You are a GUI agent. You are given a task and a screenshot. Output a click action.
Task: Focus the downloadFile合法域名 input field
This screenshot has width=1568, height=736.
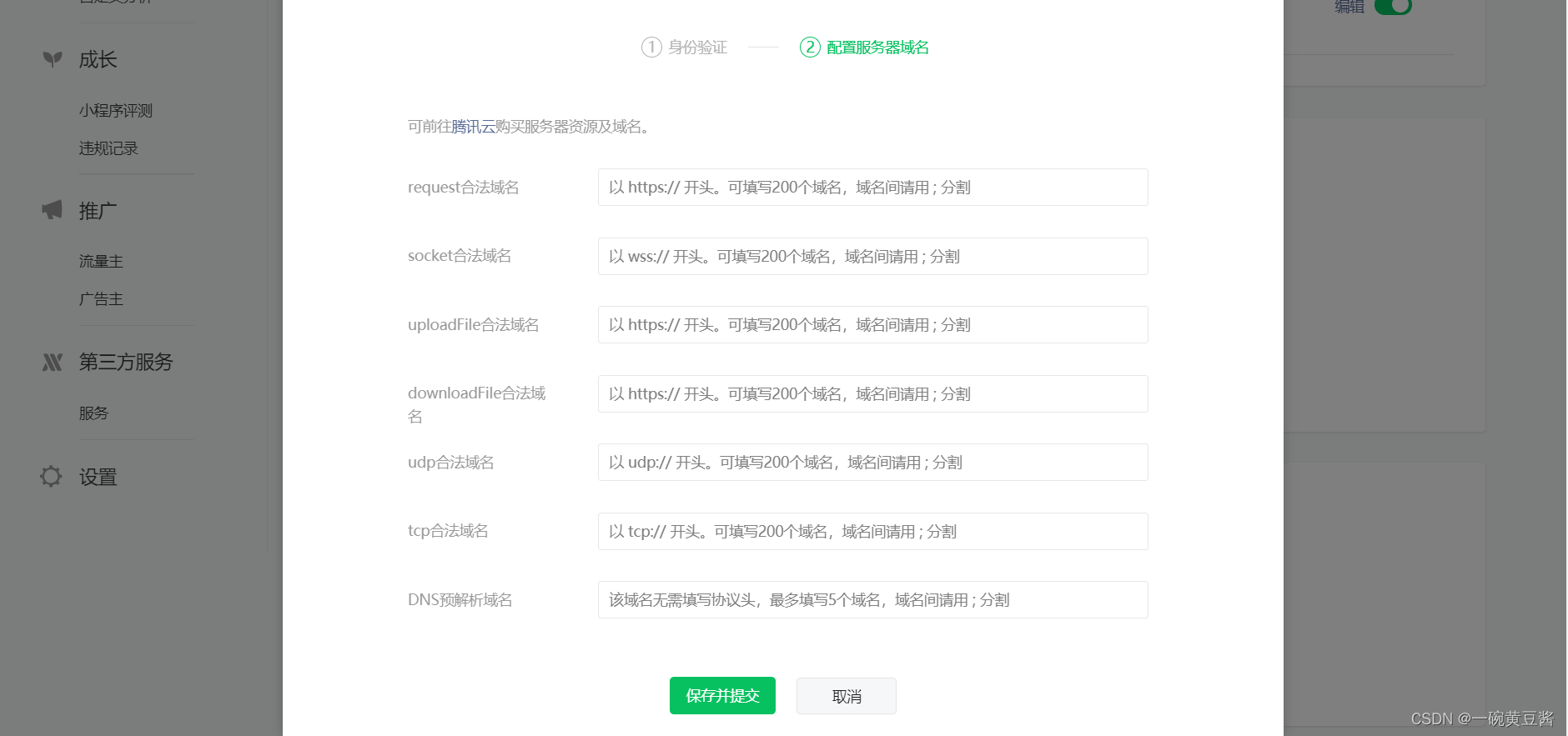pyautogui.click(x=873, y=394)
